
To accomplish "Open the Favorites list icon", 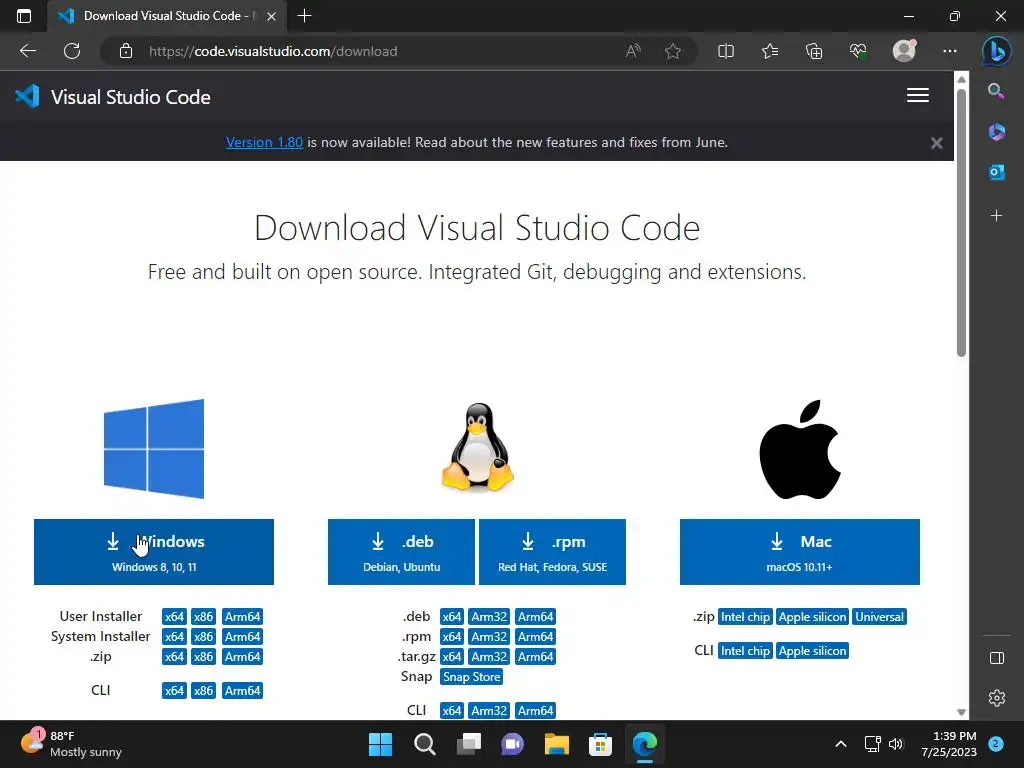I will (770, 51).
